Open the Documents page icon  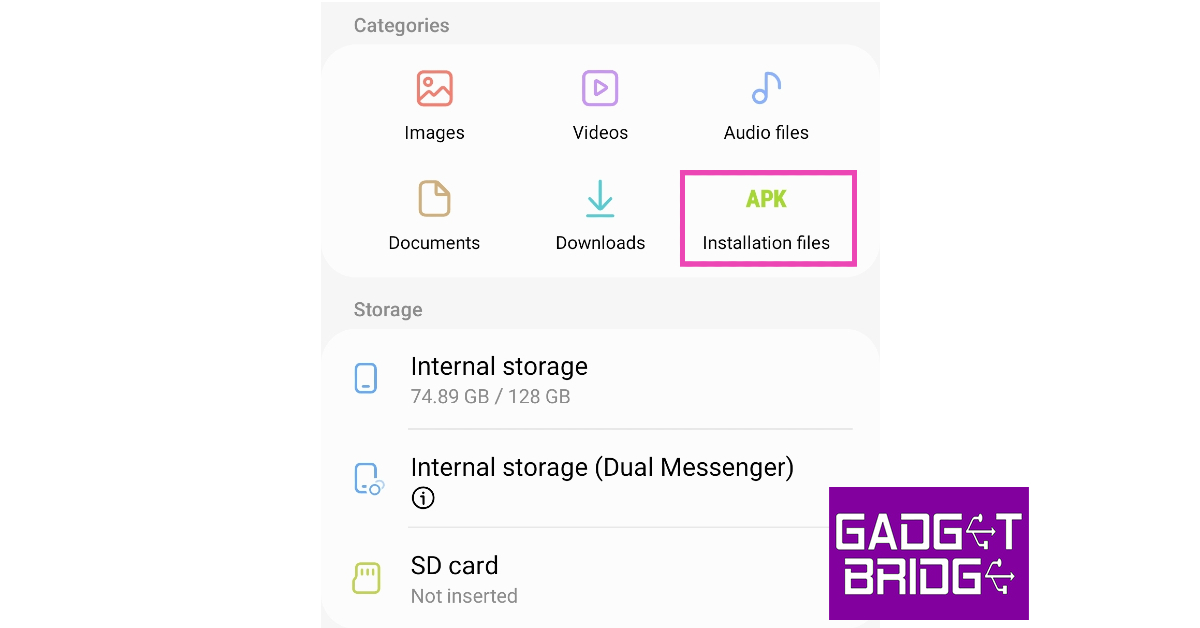(x=434, y=198)
